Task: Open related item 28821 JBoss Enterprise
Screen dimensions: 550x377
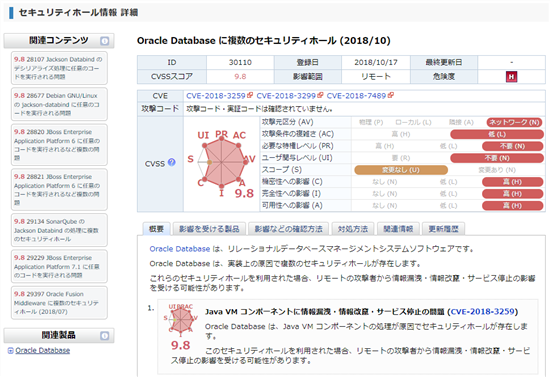Action: (x=59, y=189)
